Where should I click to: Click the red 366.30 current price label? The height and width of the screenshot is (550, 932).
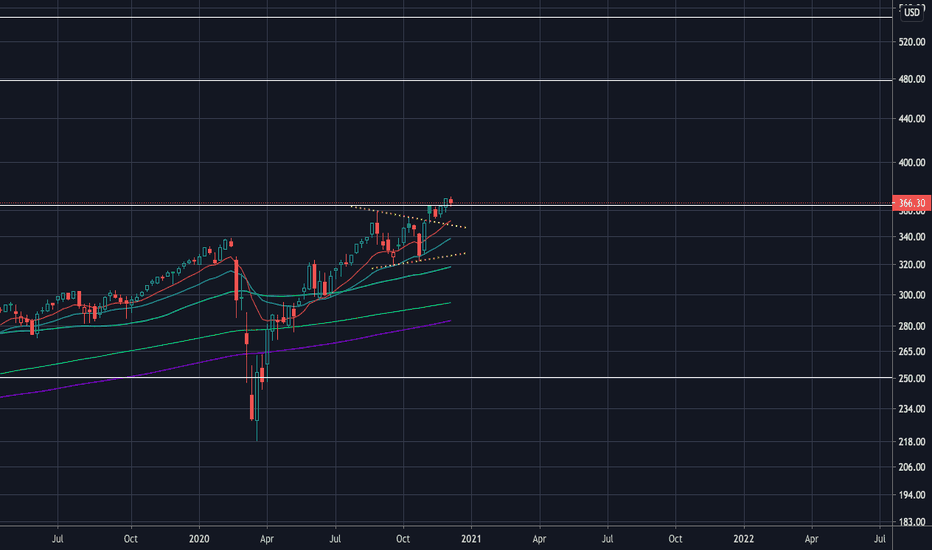(911, 203)
